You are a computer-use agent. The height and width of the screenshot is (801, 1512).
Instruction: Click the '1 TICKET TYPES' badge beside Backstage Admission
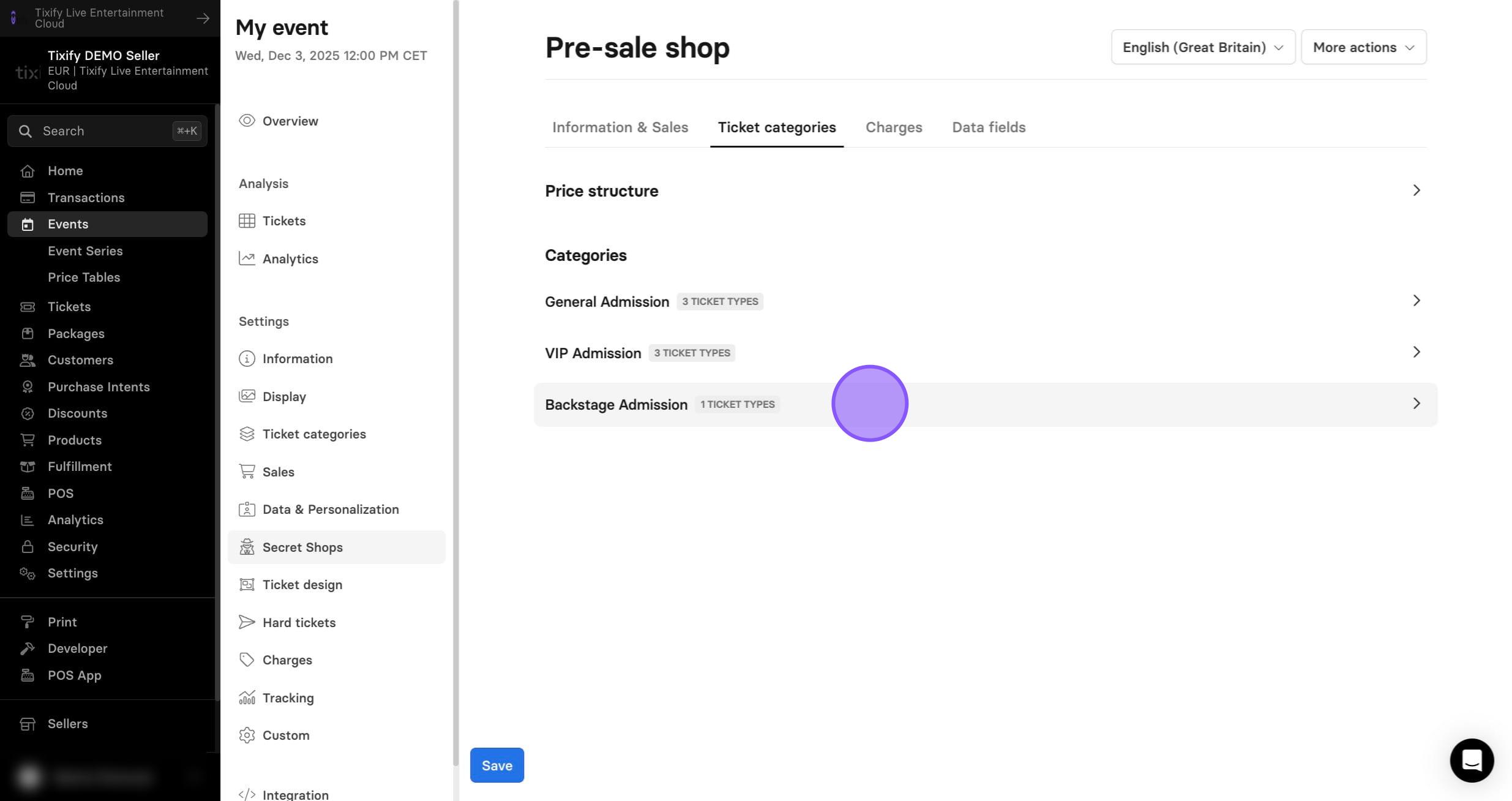point(737,404)
